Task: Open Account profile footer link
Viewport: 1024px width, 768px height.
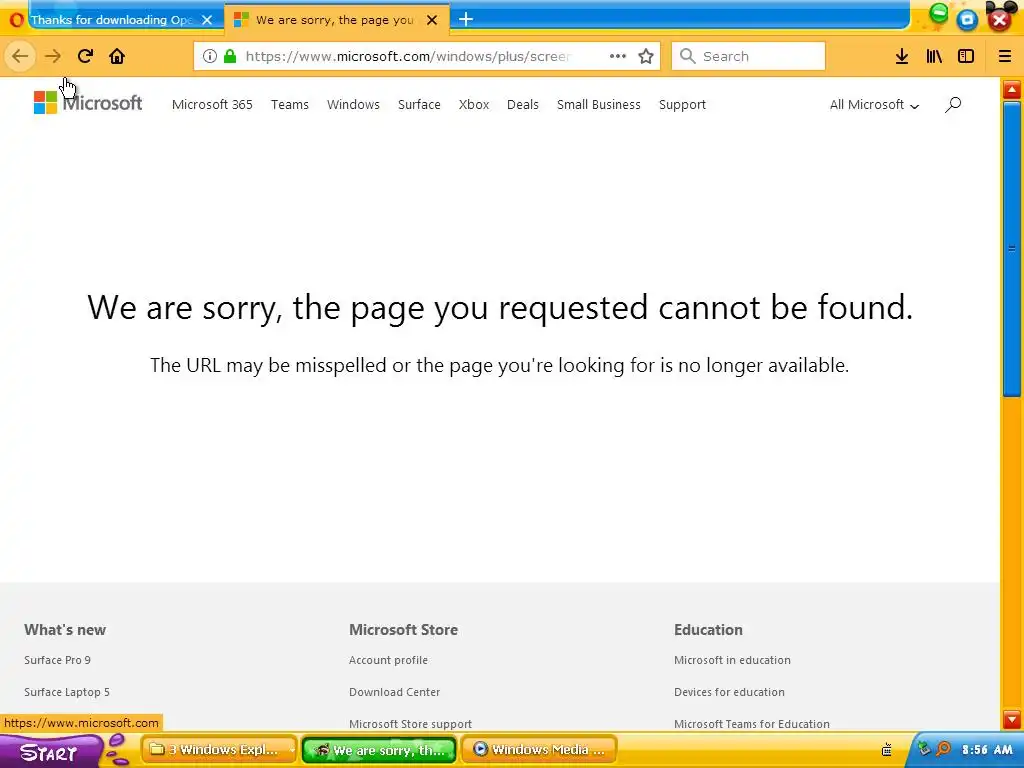Action: coord(389,660)
